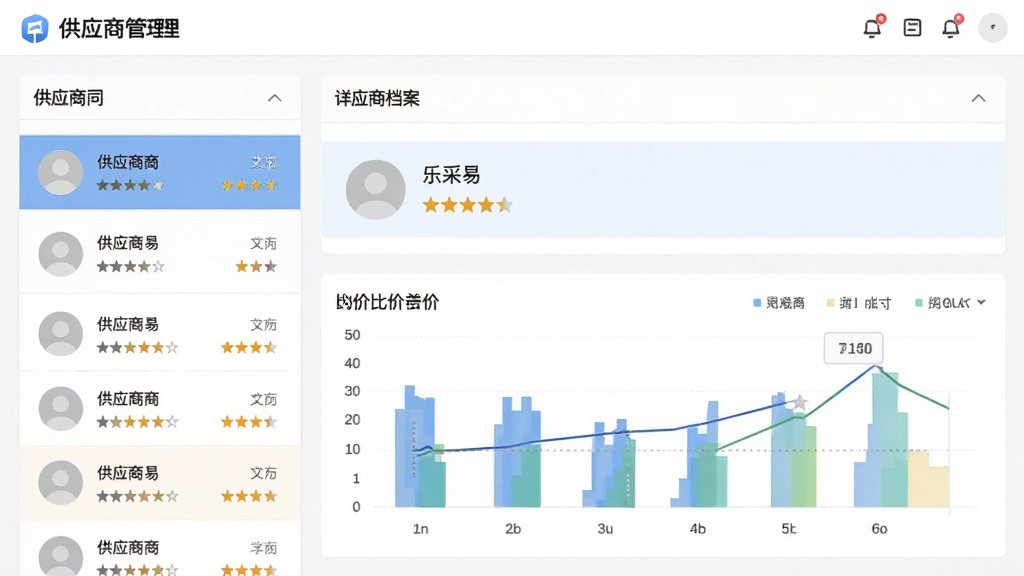Screen dimensions: 1024x576
Task: Toggle the yellow legend series in chart
Action: (x=859, y=303)
